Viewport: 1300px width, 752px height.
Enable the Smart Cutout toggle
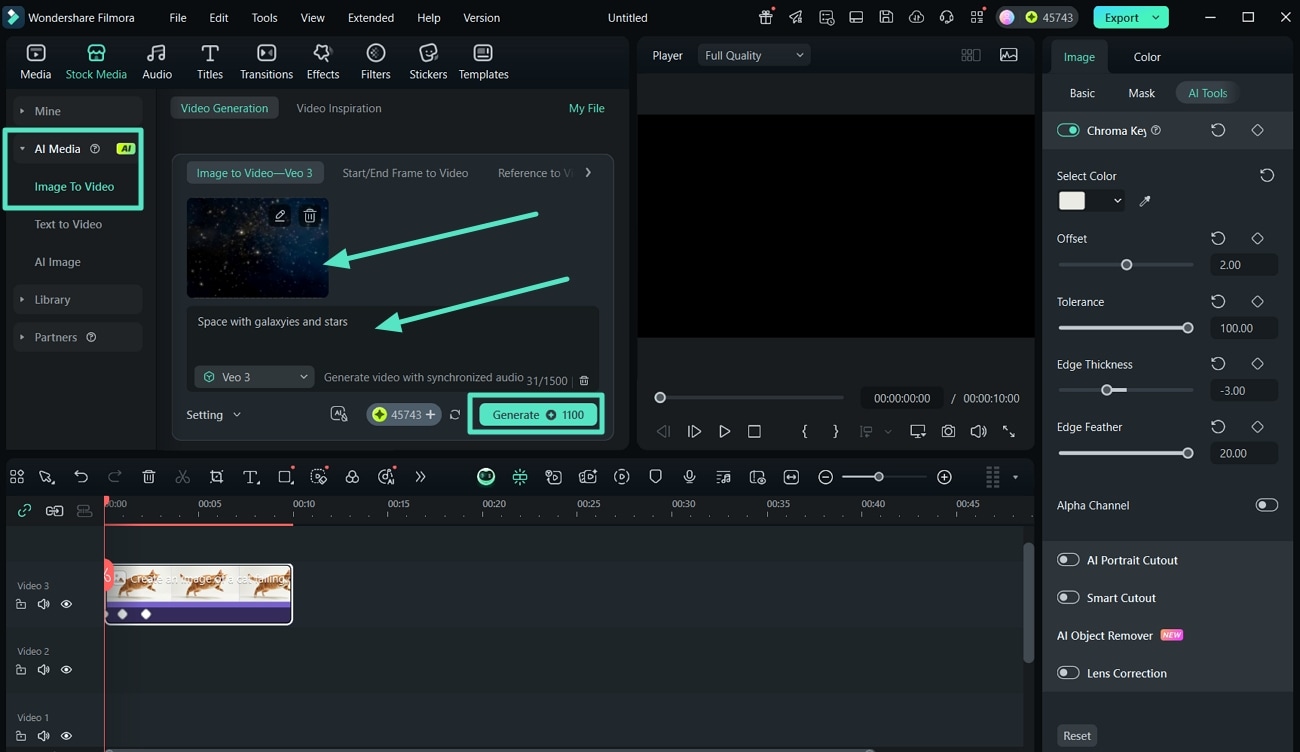pyautogui.click(x=1067, y=597)
